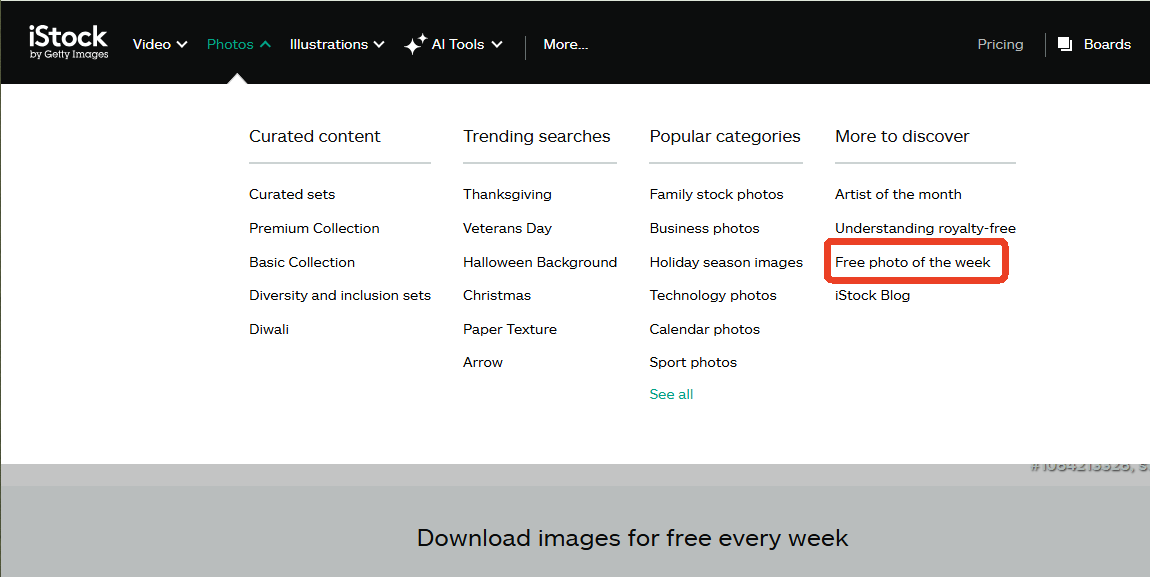This screenshot has height=577, width=1150.
Task: Open Understanding royalty-free
Action: tap(926, 228)
